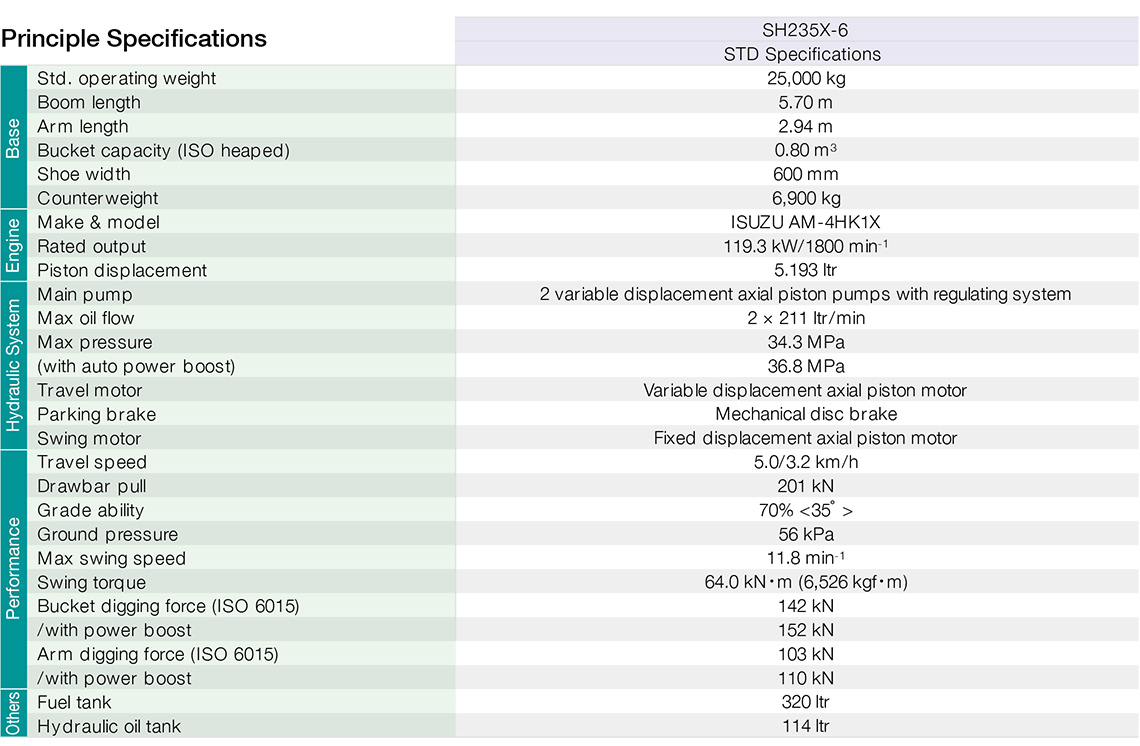Click the Principle Specifications heading

coord(134,39)
